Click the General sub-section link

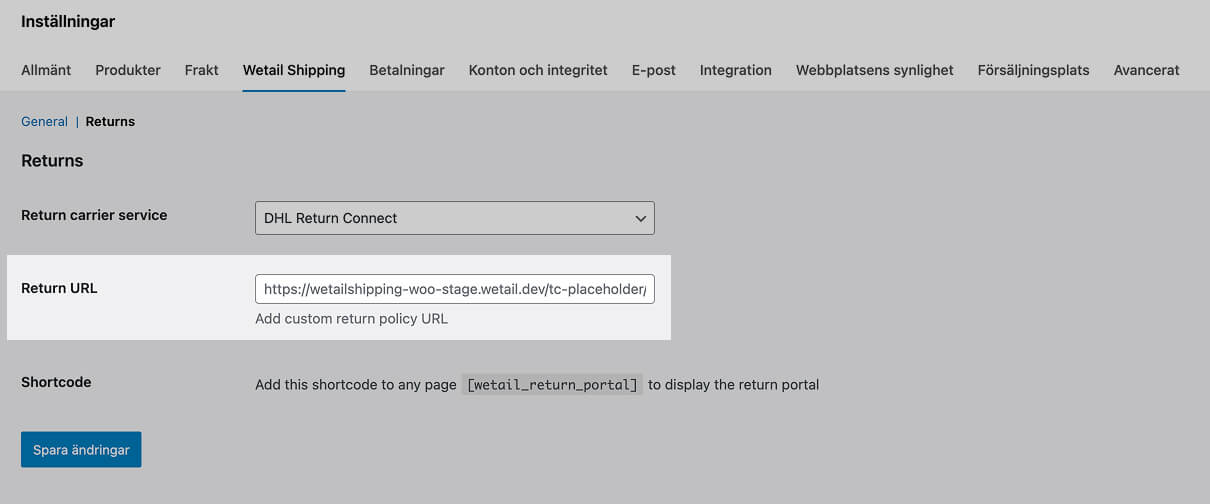click(44, 121)
